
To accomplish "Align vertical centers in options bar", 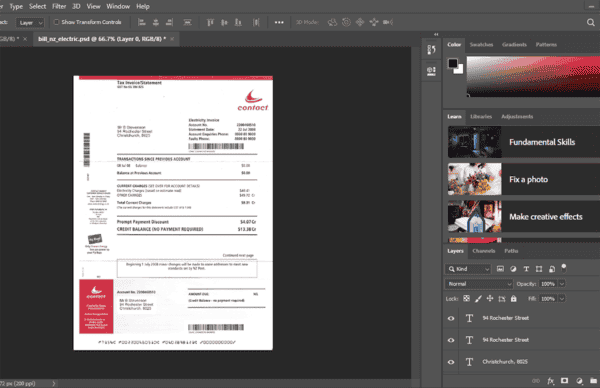I will (x=224, y=23).
